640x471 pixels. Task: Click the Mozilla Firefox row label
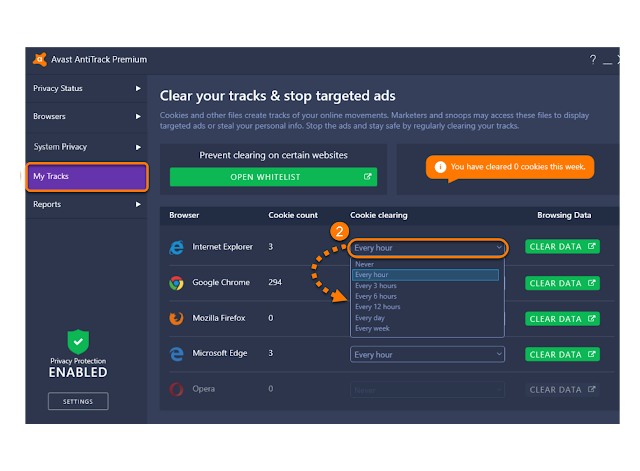pyautogui.click(x=219, y=318)
